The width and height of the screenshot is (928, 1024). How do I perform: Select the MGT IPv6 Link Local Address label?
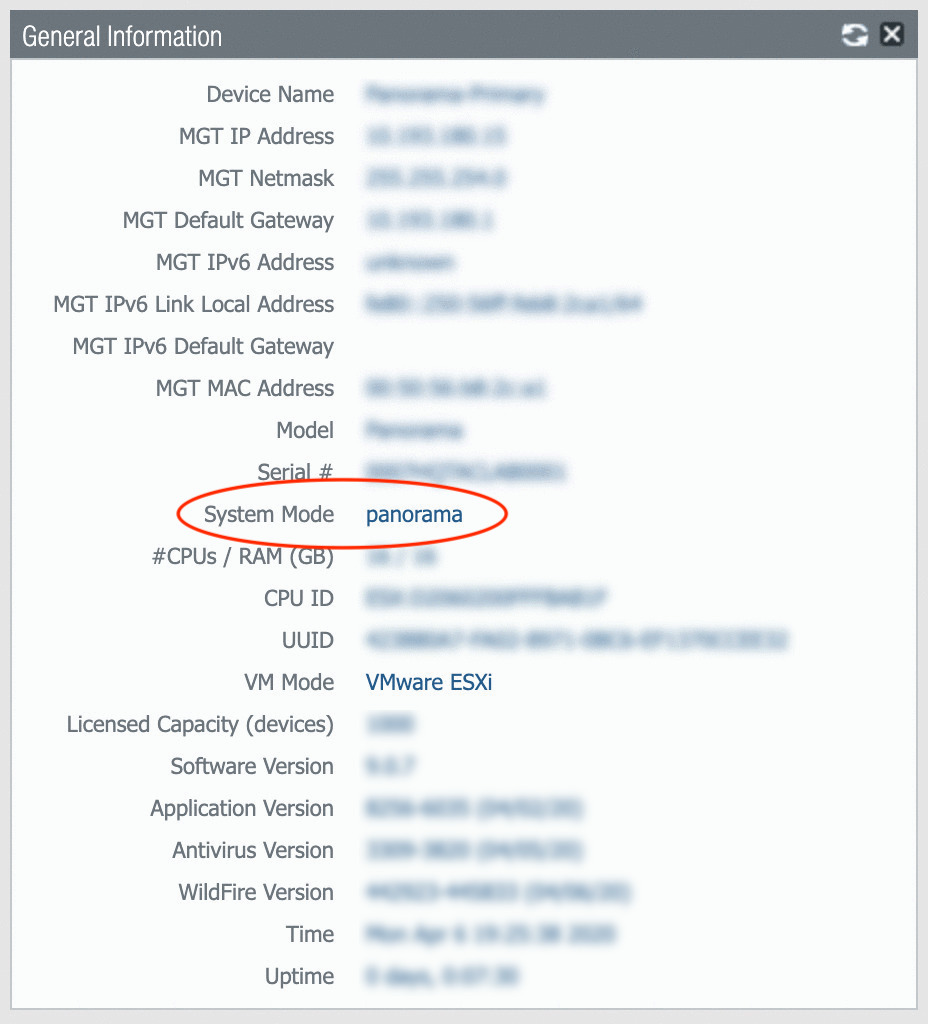point(194,304)
